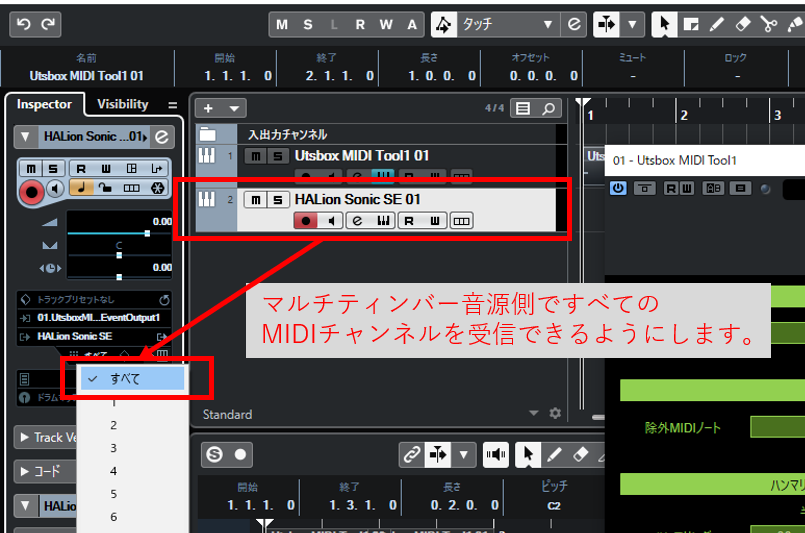The width and height of the screenshot is (805, 533).
Task: Toggle plugin power button in Utsbox window
Action: (618, 188)
